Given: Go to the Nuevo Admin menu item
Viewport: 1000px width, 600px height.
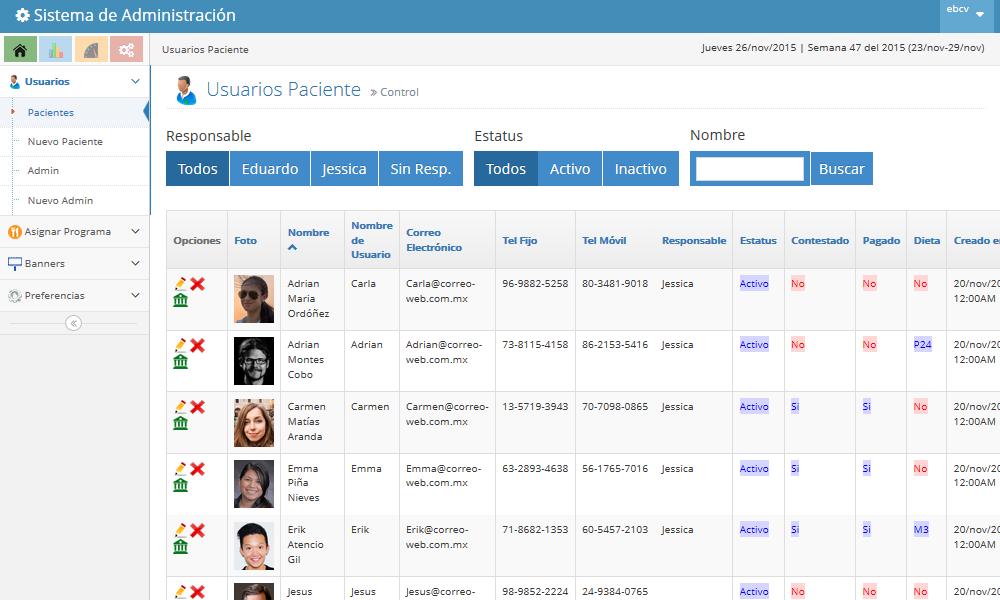Looking at the screenshot, I should click(x=60, y=200).
